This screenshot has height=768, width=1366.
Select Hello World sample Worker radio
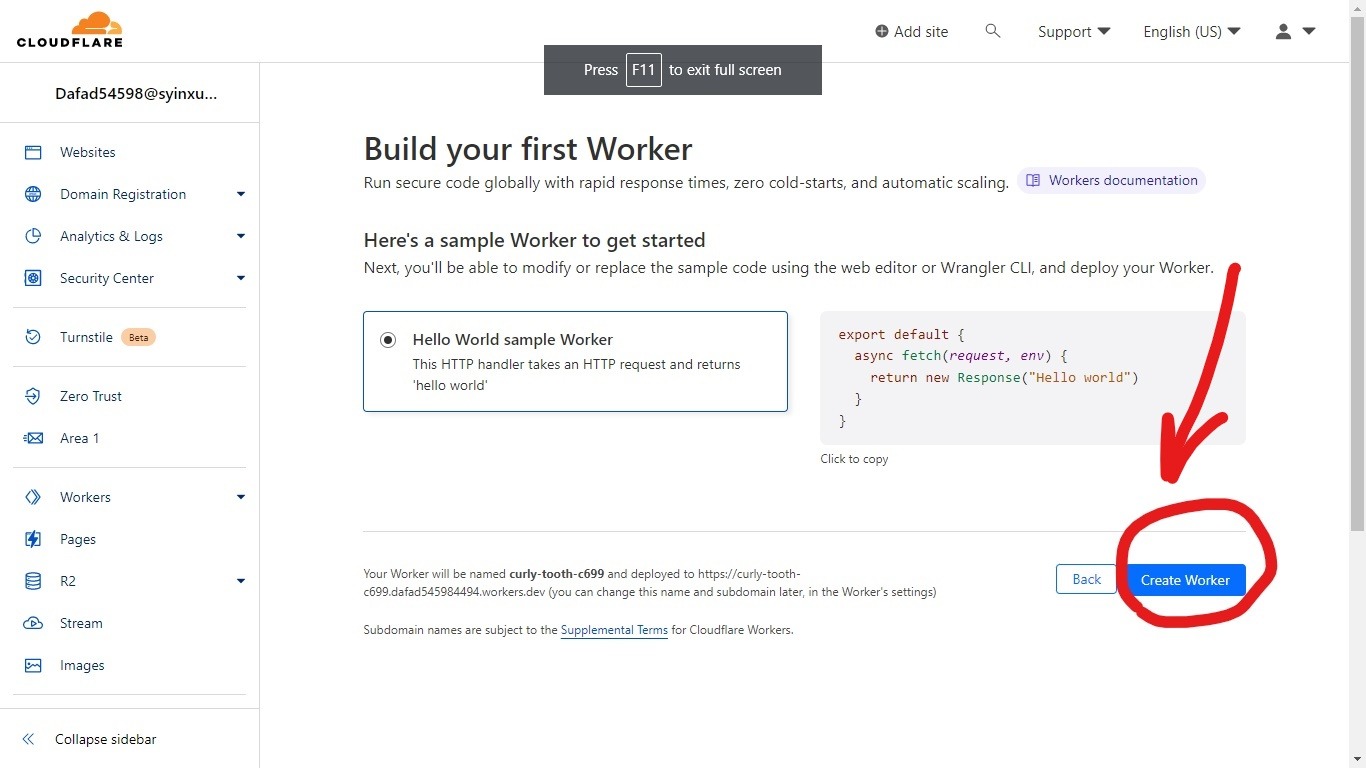[x=388, y=340]
